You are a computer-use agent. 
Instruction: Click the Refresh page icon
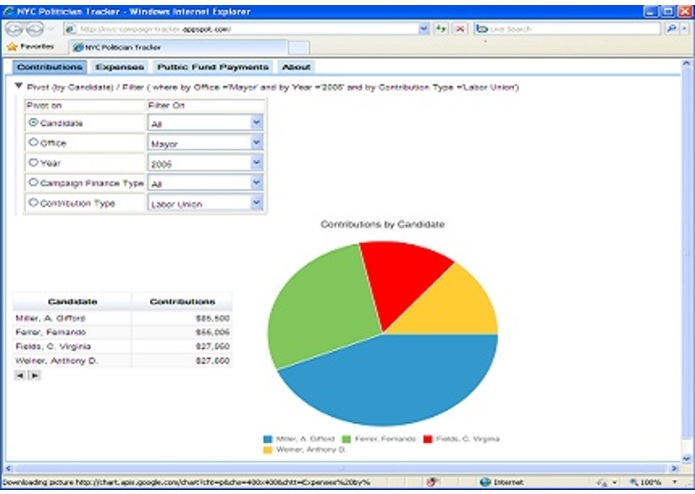pos(441,29)
